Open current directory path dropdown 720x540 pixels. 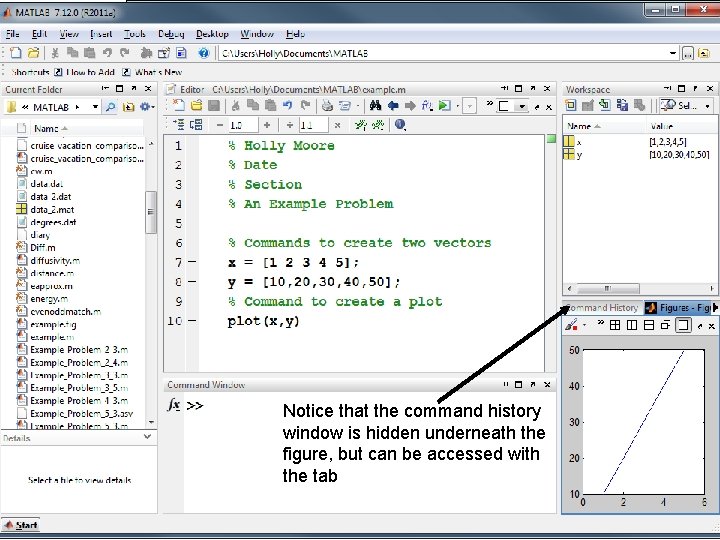coord(673,53)
